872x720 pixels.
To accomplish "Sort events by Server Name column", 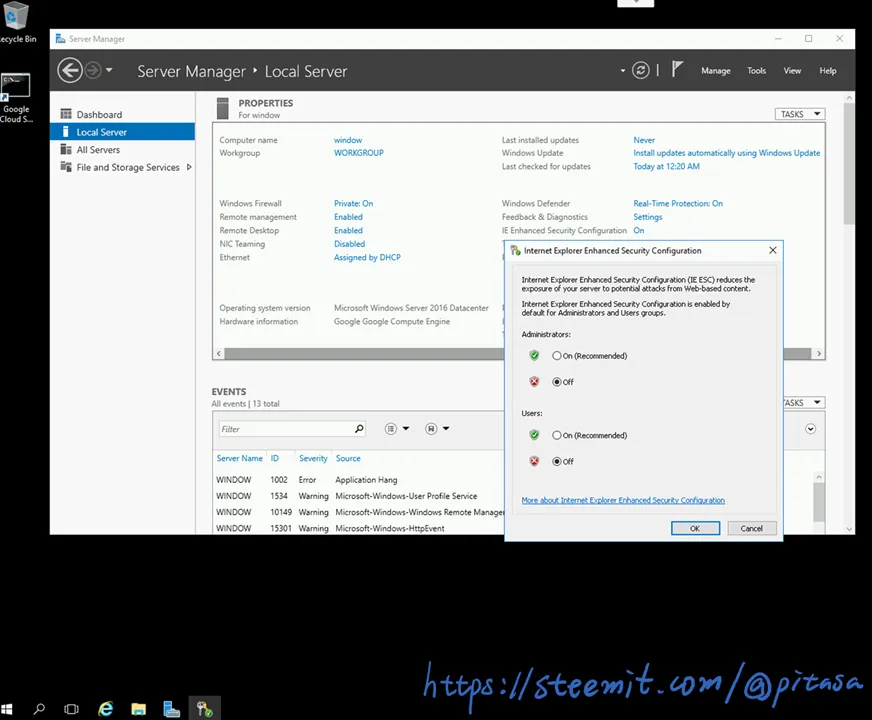I will [239, 458].
